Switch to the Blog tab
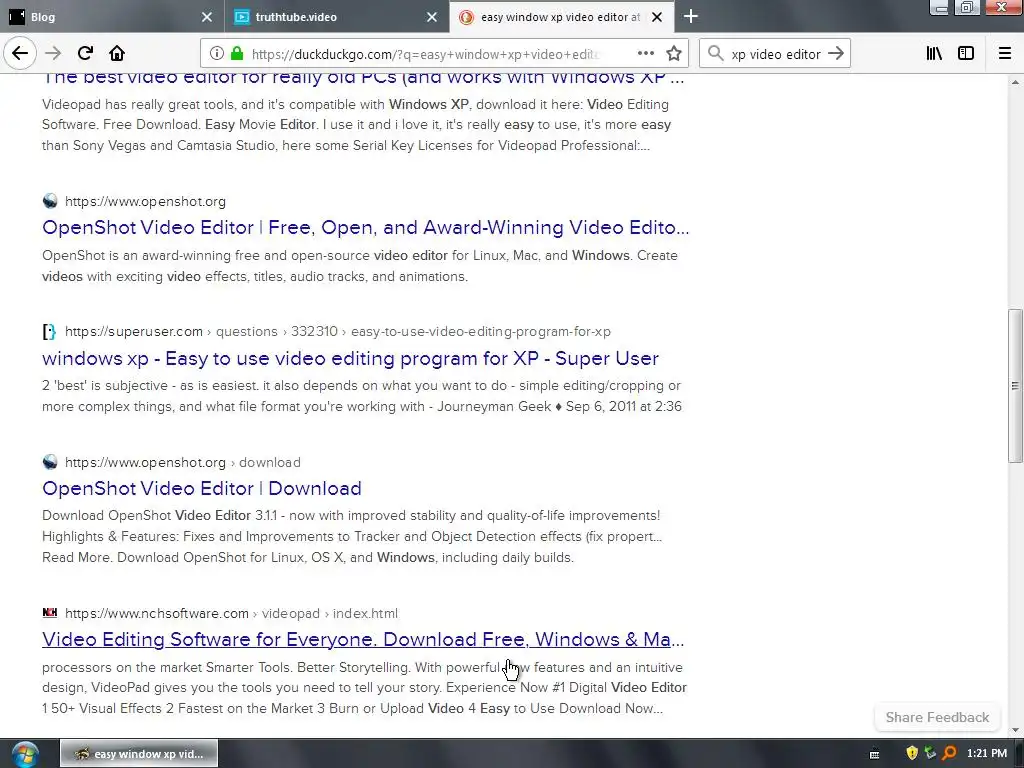The height and width of the screenshot is (768, 1024). 112,17
